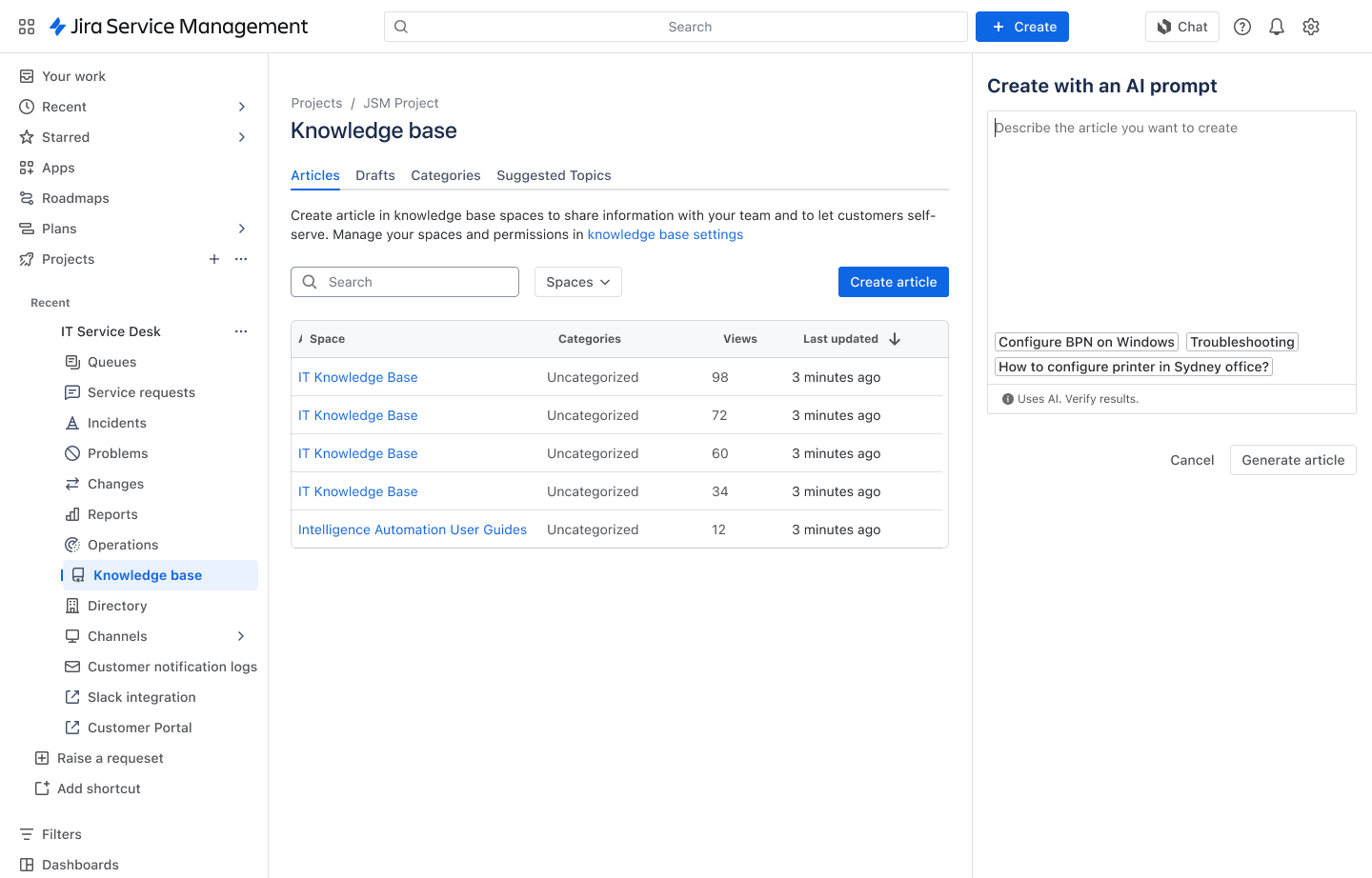Image resolution: width=1372 pixels, height=878 pixels.
Task: Click the JSM Project breadcrumb link
Action: pos(401,103)
